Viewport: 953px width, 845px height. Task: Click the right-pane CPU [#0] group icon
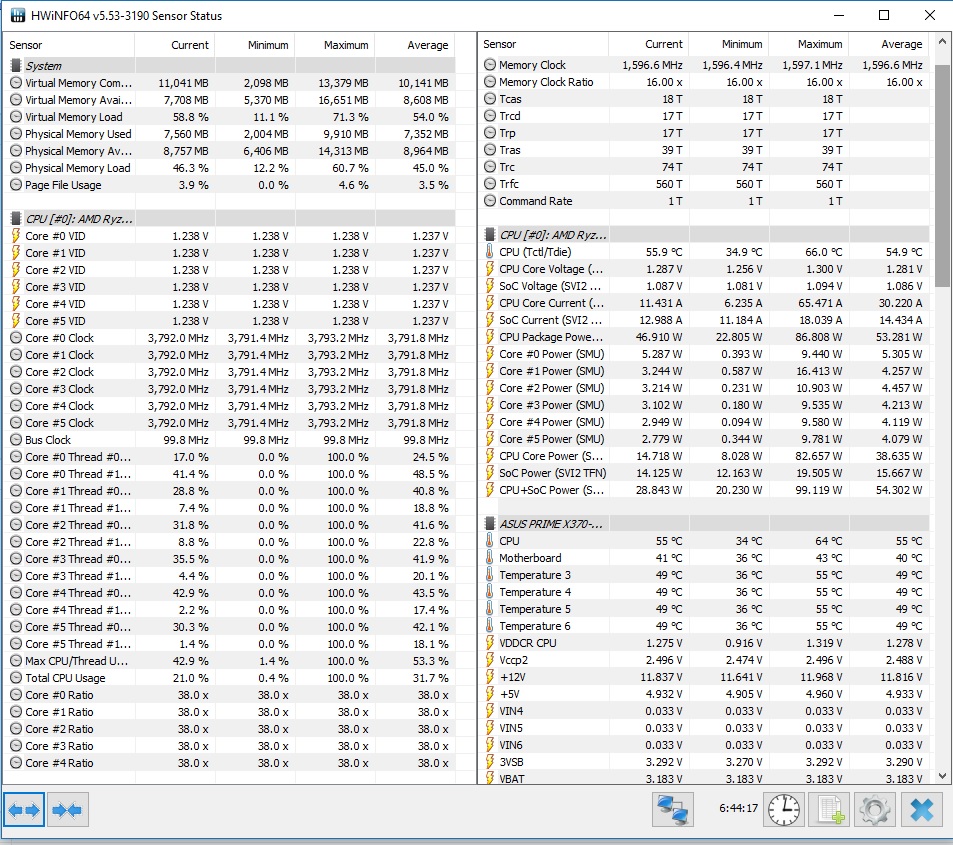pos(490,234)
